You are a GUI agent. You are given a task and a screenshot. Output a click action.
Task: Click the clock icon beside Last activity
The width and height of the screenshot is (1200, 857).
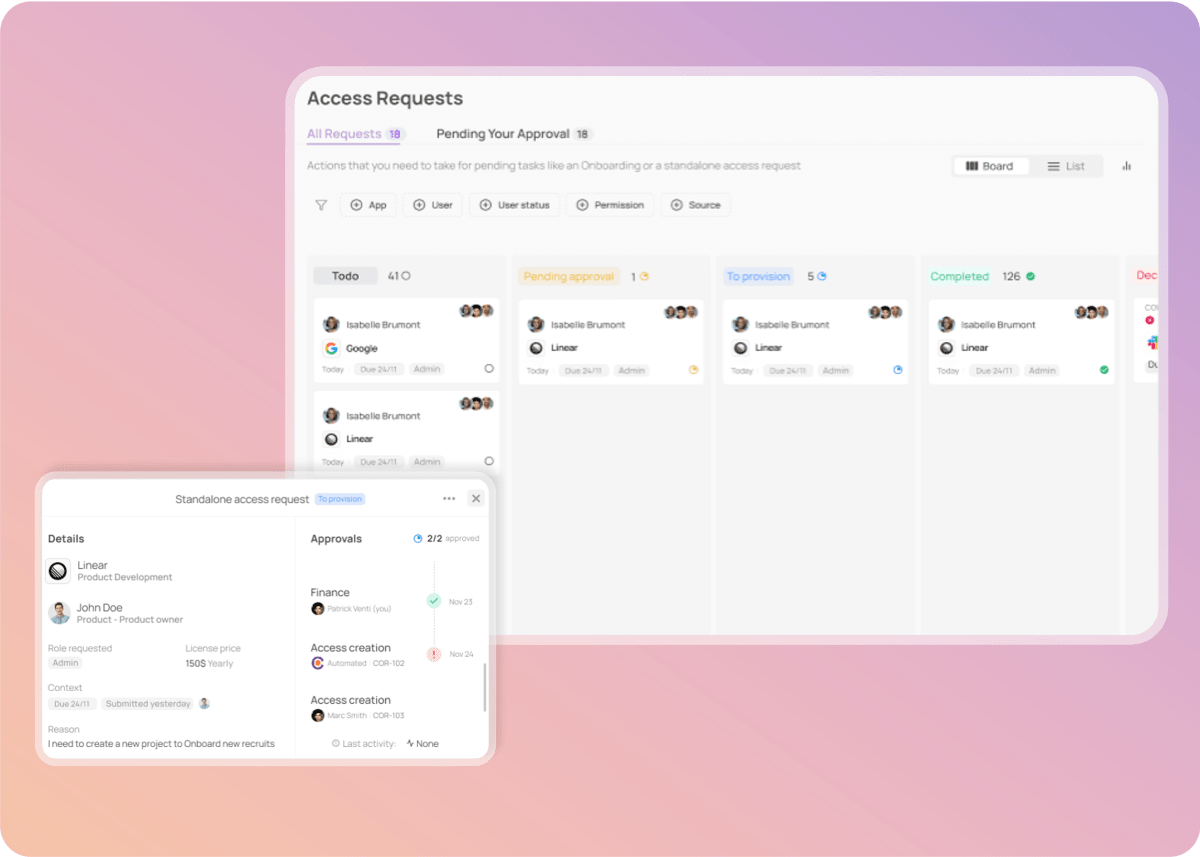(x=336, y=744)
